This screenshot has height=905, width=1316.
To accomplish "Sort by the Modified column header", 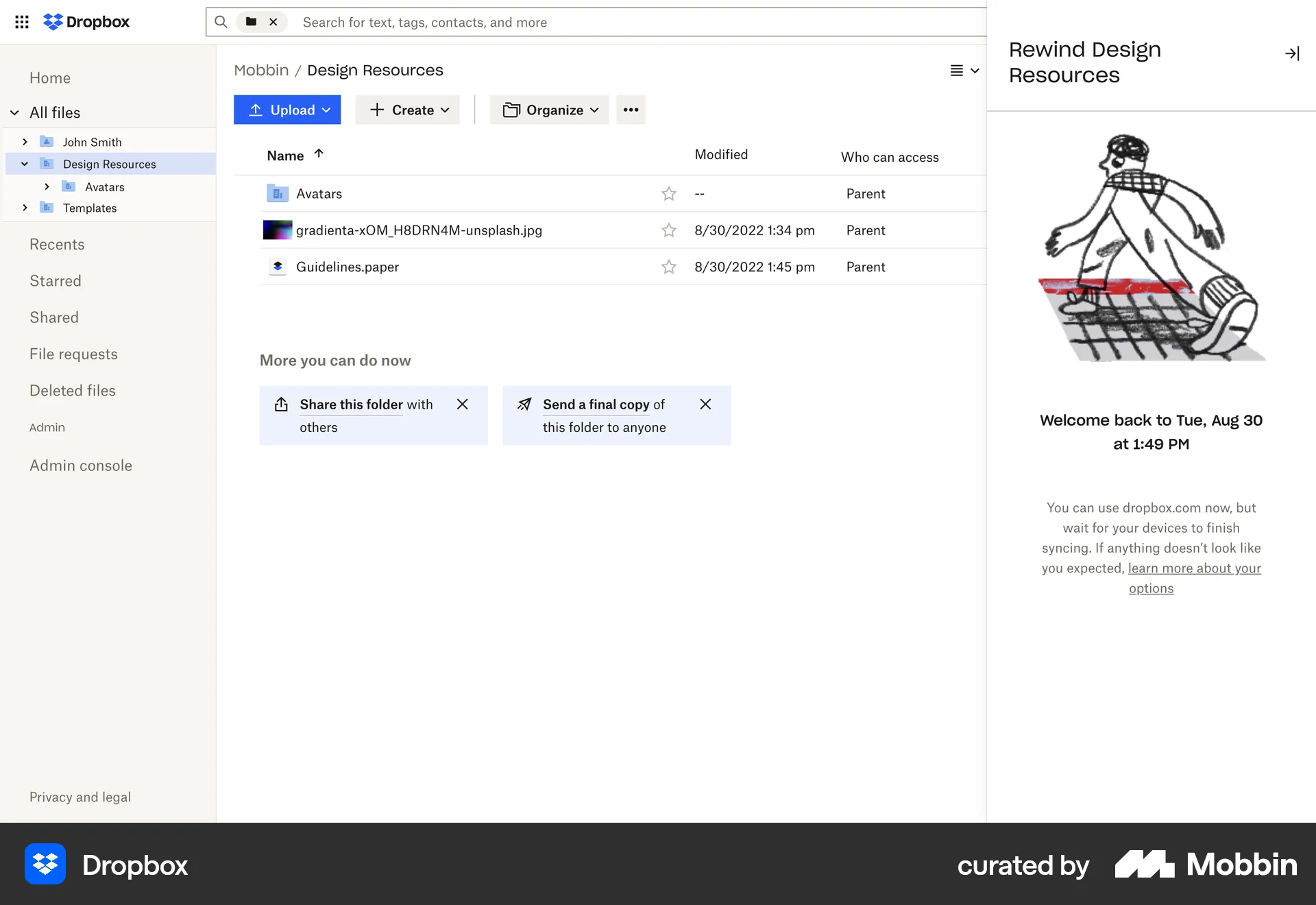I will coord(721,155).
